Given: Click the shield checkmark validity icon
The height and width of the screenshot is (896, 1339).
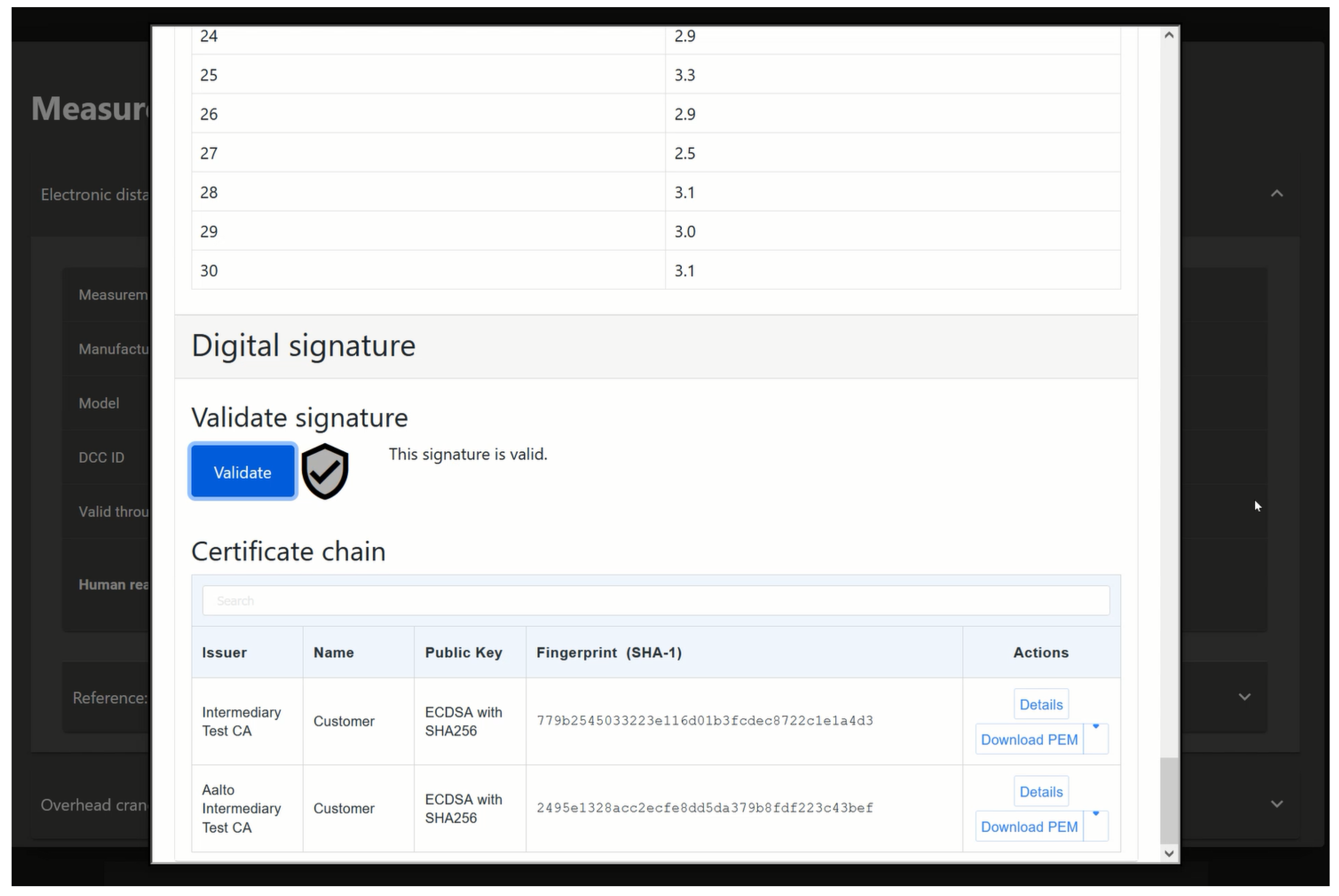Looking at the screenshot, I should (x=324, y=472).
